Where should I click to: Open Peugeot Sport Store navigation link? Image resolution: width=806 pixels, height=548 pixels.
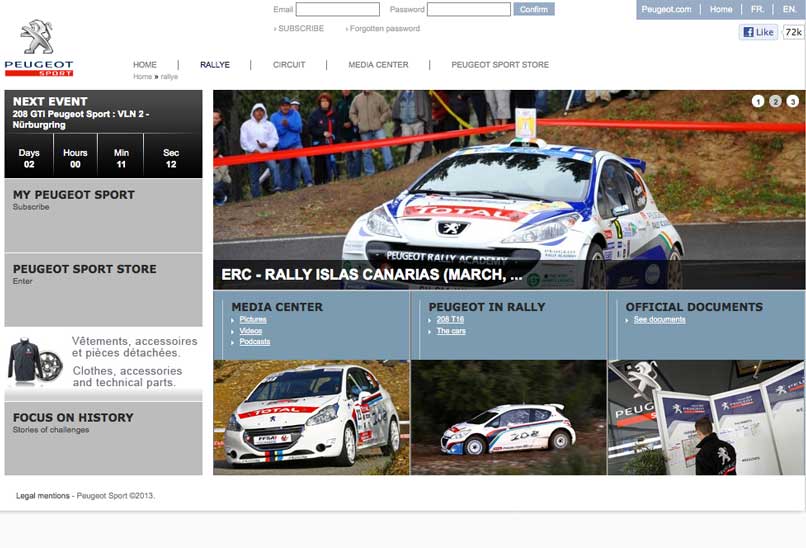click(x=499, y=65)
